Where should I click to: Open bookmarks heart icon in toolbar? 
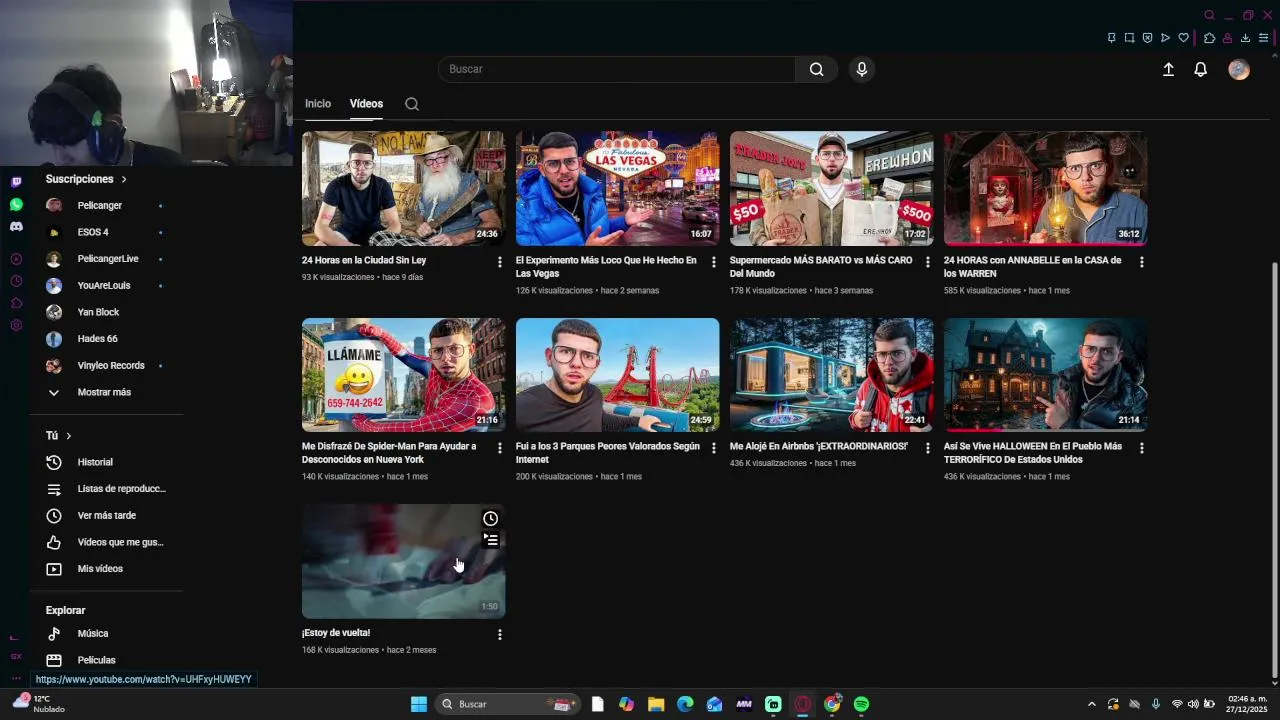point(1183,38)
